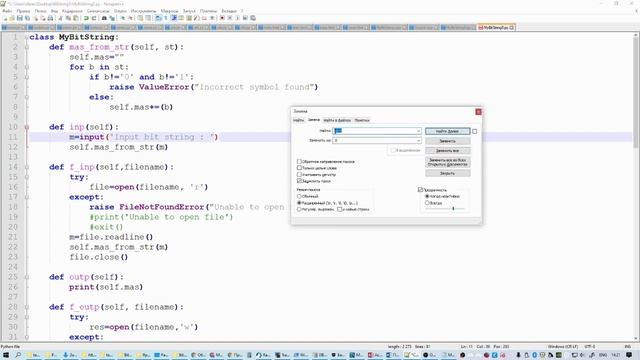640x360 pixels.
Task: Click 'Заменить все во всех открытых документах'
Action: point(448,162)
